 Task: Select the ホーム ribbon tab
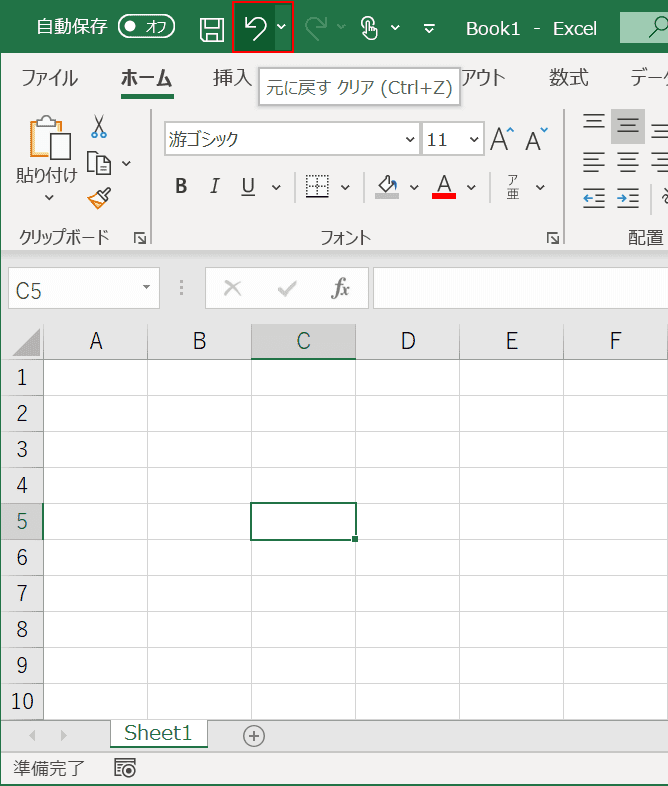[x=147, y=79]
